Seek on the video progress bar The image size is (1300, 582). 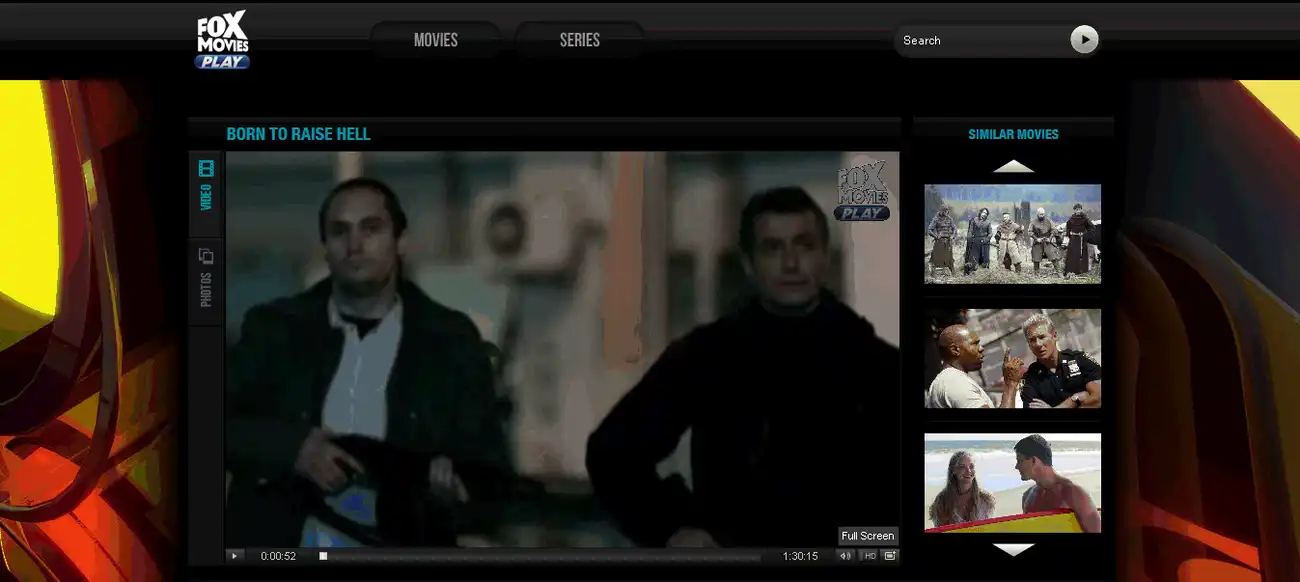point(541,556)
